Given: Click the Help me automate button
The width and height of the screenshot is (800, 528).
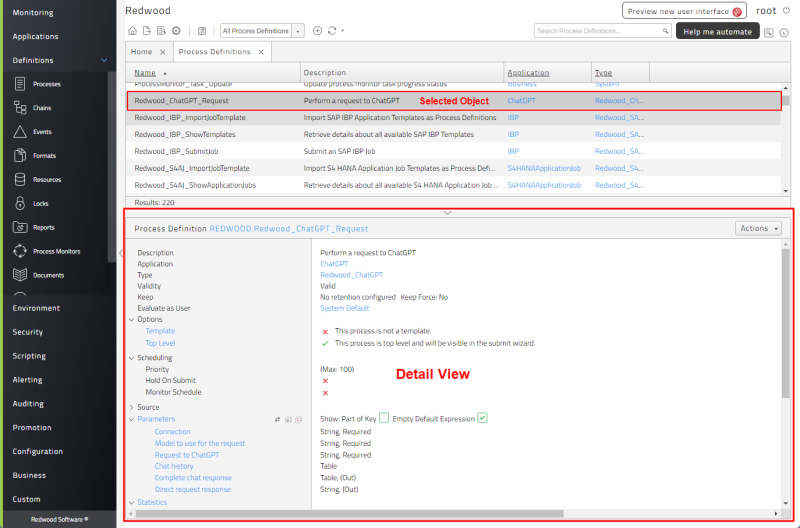Looking at the screenshot, I should coord(717,31).
